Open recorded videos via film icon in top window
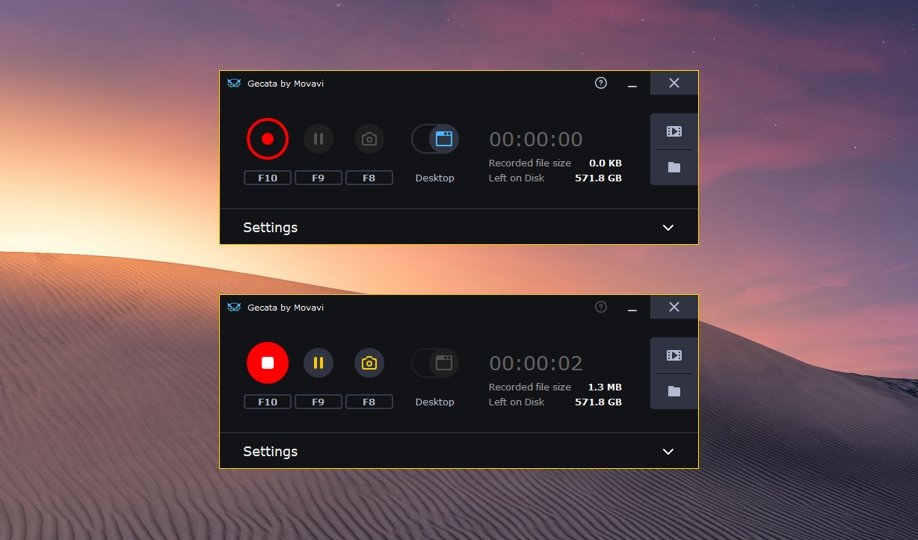This screenshot has height=540, width=918. click(x=674, y=131)
